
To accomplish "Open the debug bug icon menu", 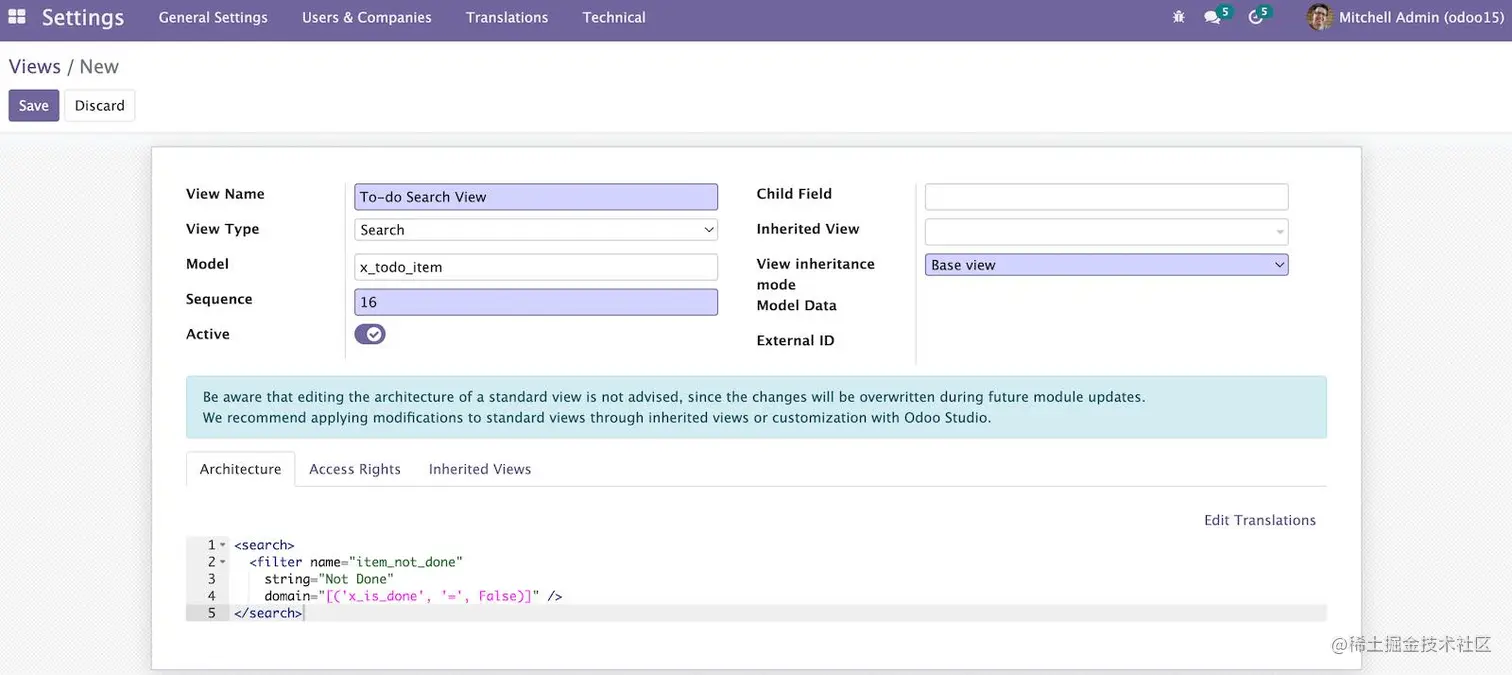I will (x=1178, y=17).
